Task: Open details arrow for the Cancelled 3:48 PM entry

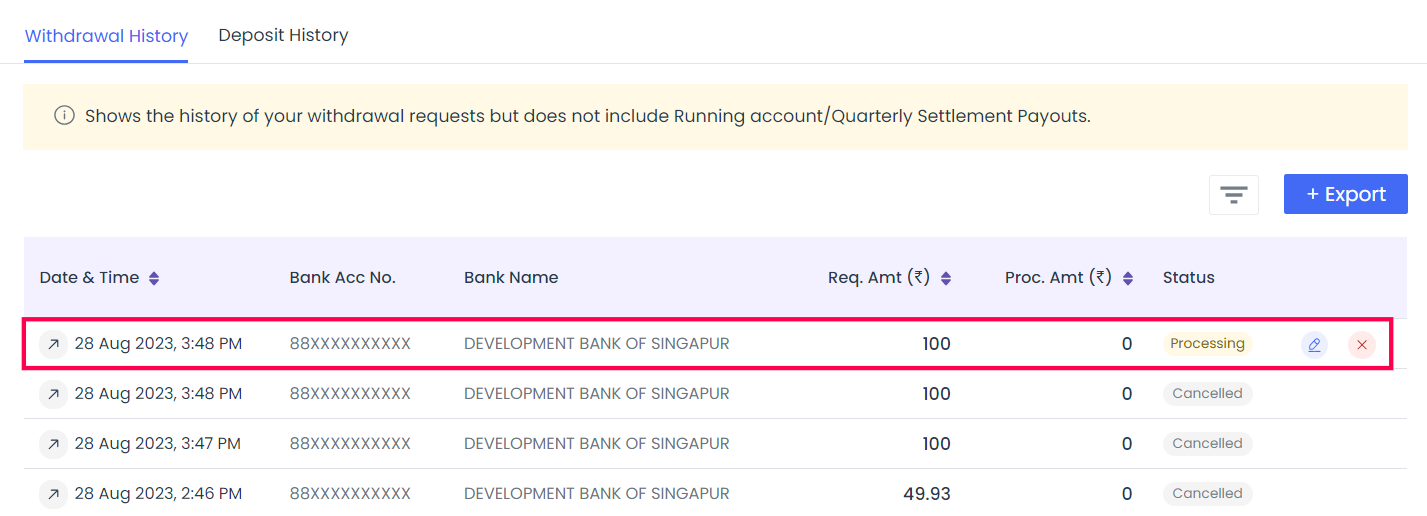Action: 53,394
